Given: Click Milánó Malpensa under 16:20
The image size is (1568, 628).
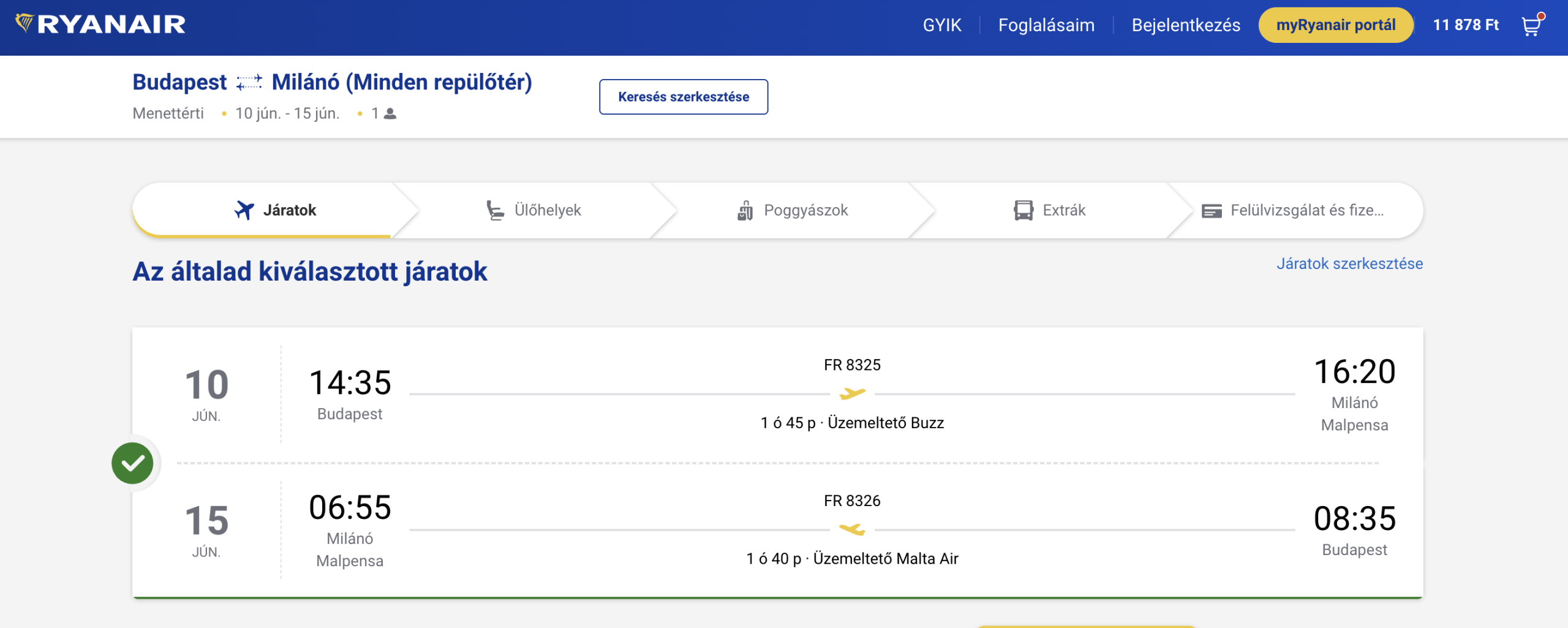Looking at the screenshot, I should 1354,414.
